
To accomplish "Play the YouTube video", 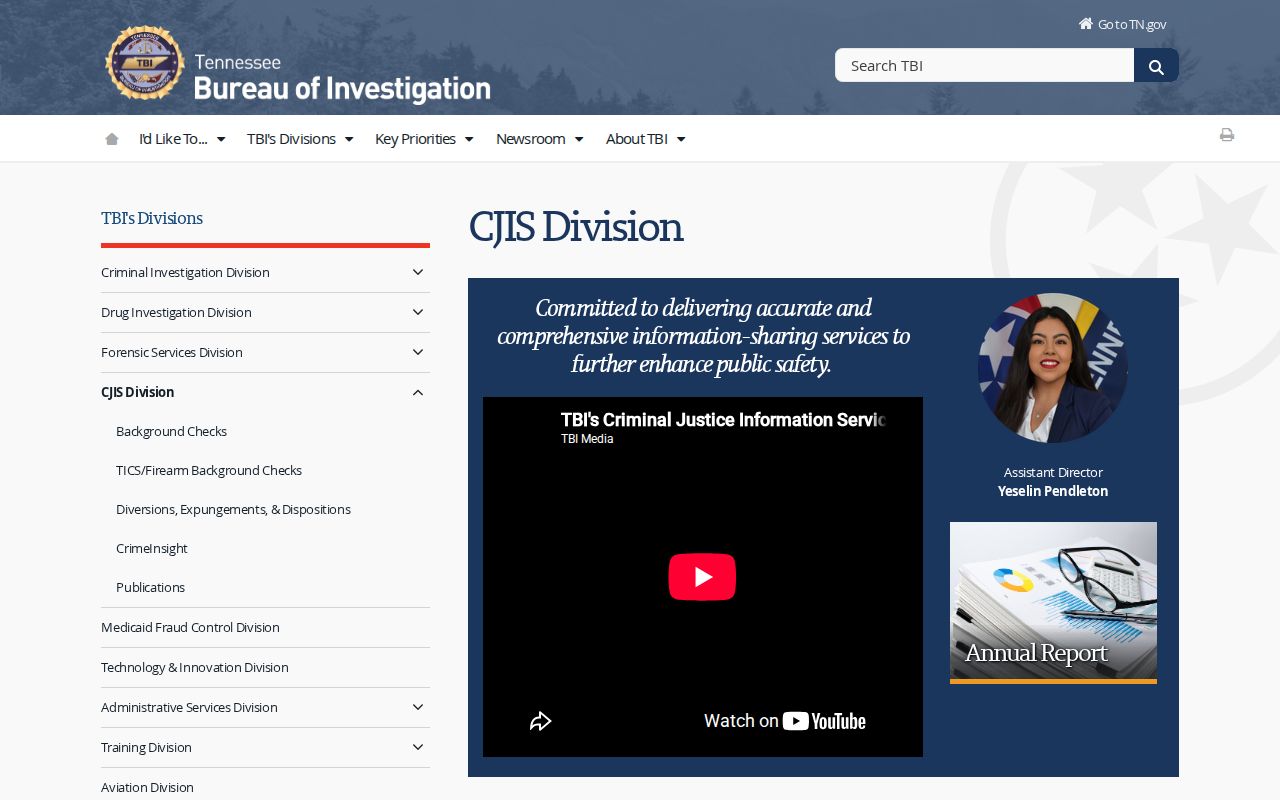I will point(702,577).
